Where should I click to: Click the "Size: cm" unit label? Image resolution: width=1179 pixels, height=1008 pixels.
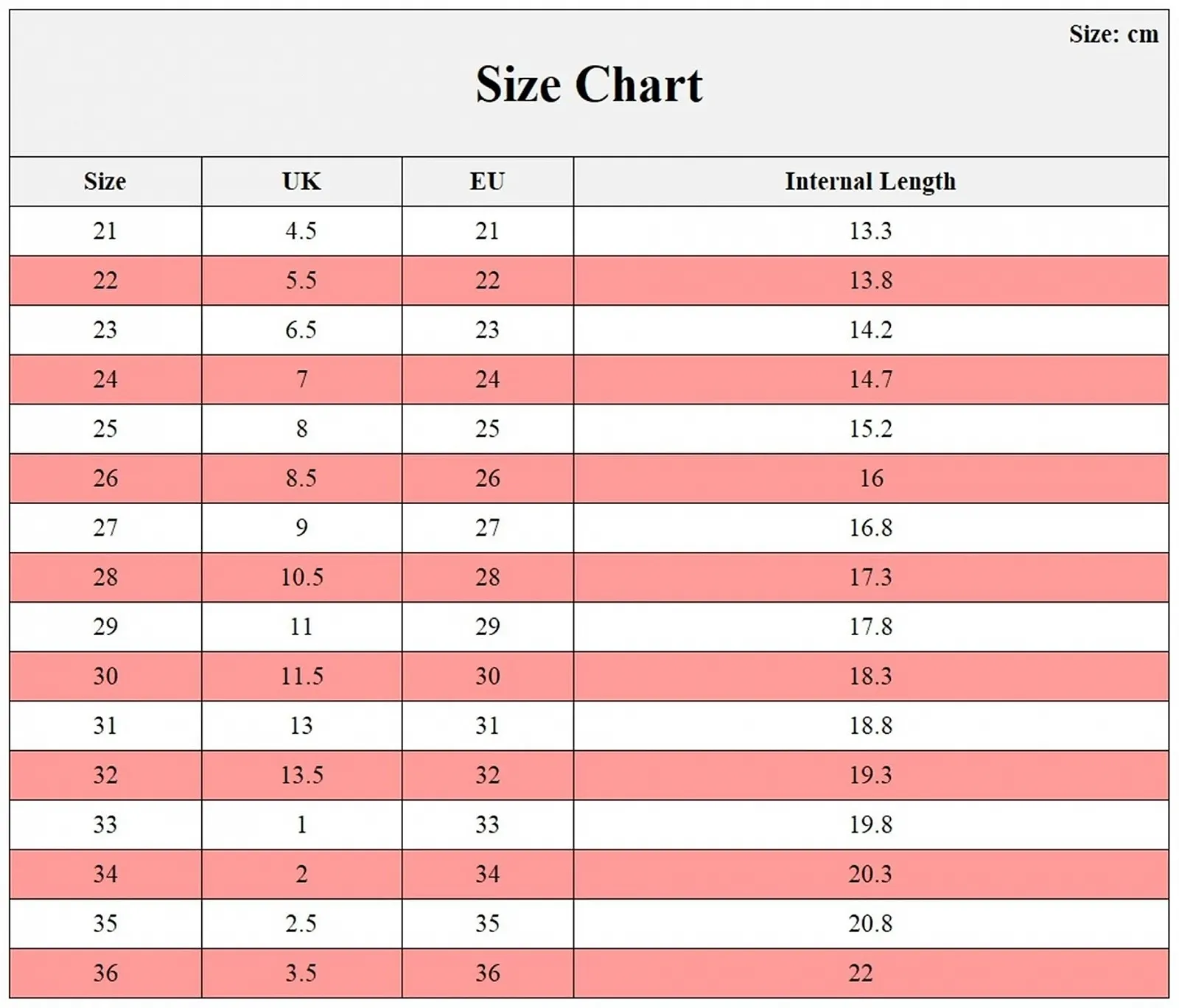1113,34
